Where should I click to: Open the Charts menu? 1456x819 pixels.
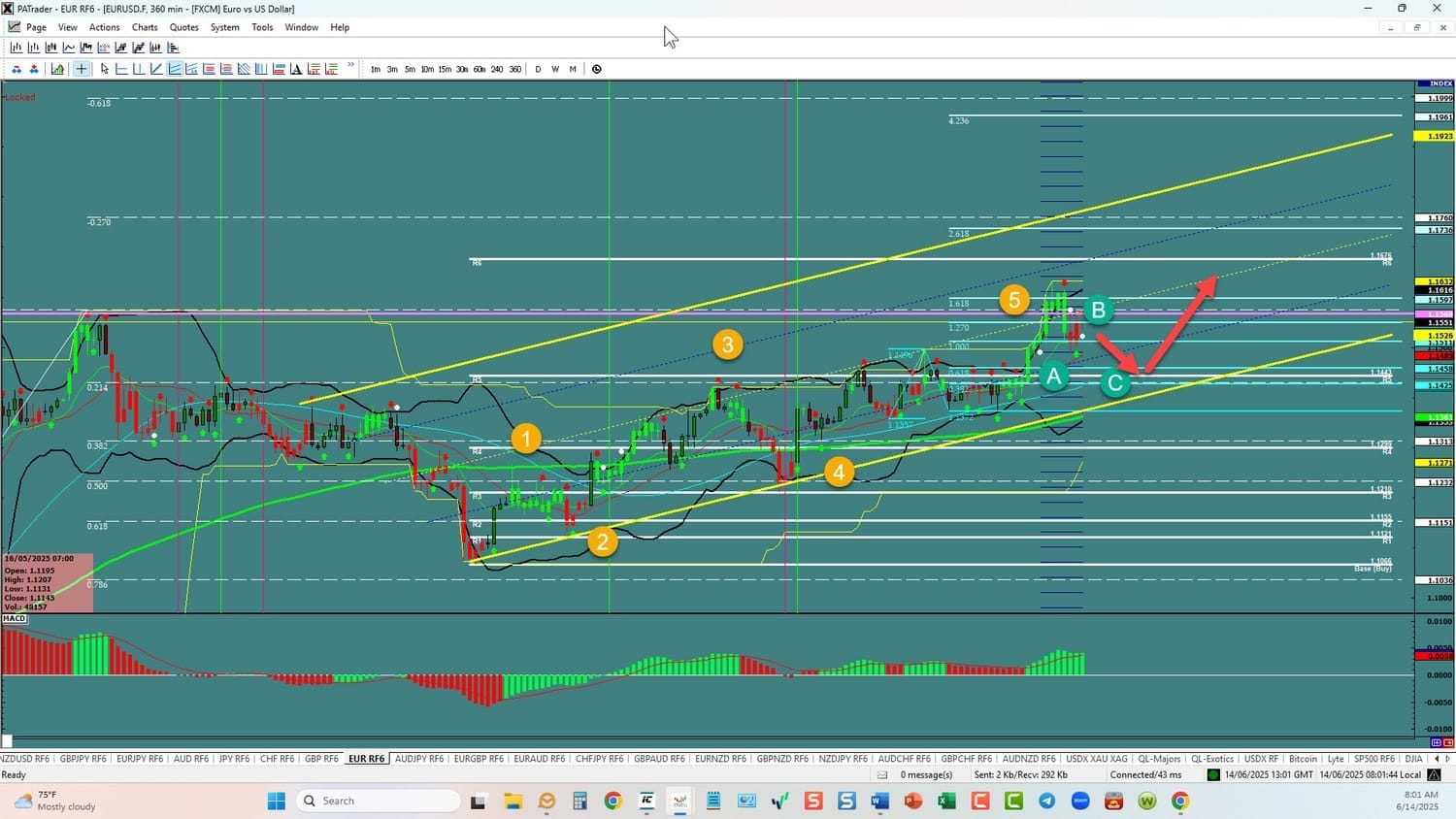point(145,27)
